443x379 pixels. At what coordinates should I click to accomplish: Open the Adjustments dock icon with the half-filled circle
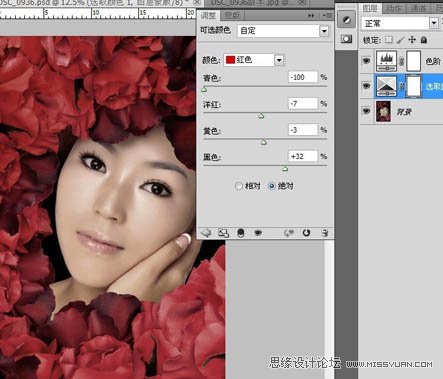346,20
